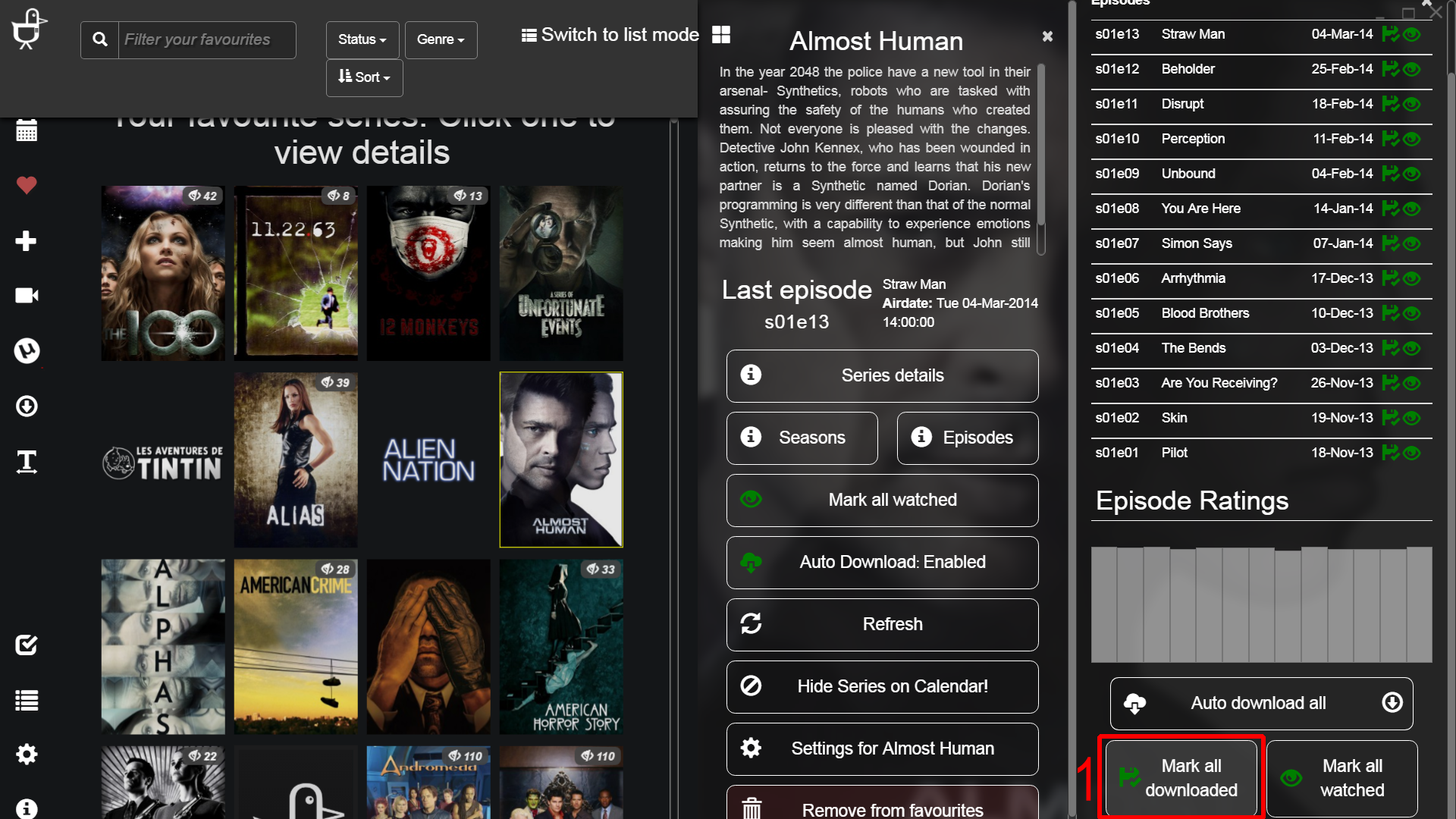Screen dimensions: 1456x819
Task: Open the Episodes tab button
Action: [967, 438]
